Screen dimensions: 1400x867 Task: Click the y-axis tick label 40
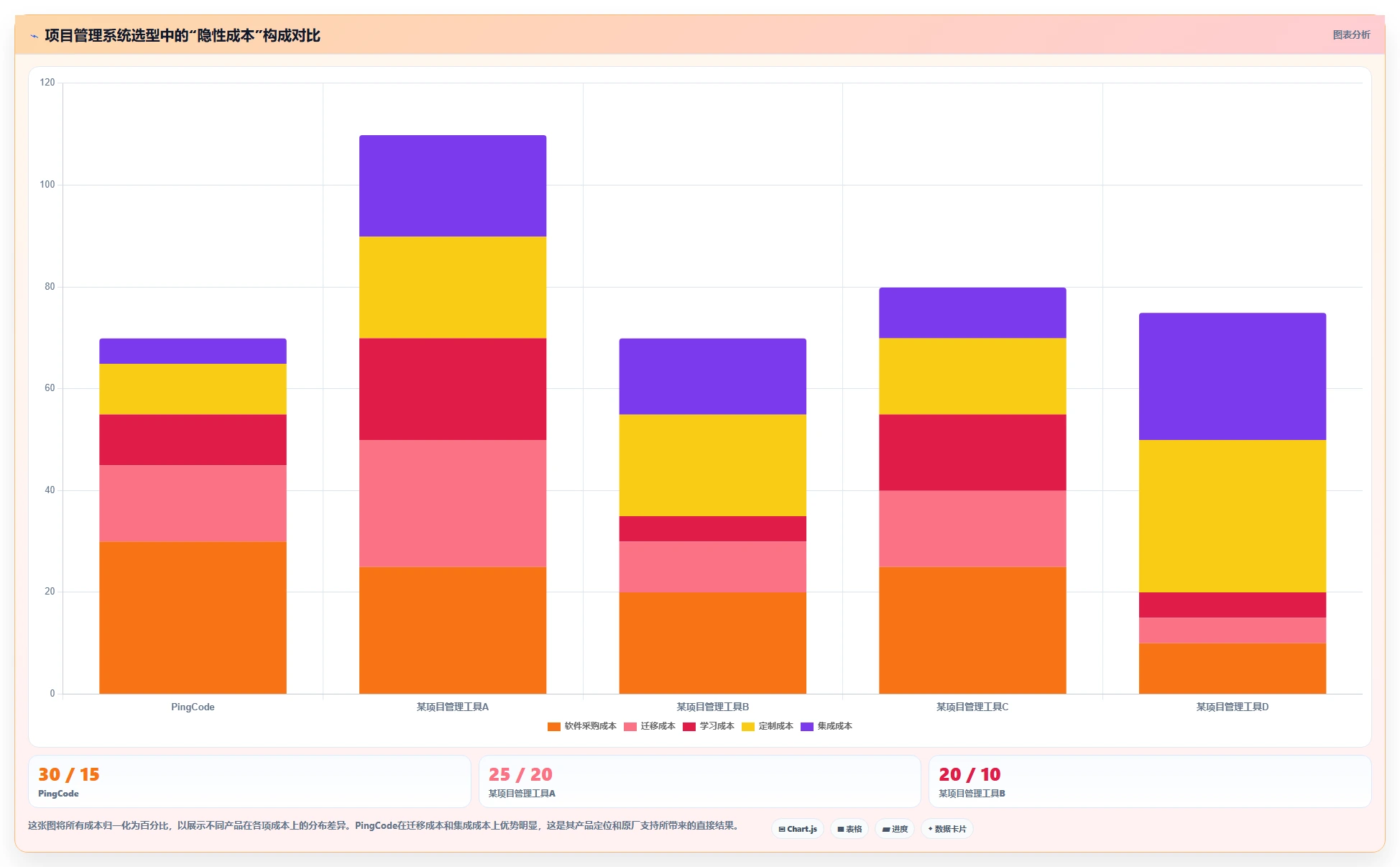point(50,490)
